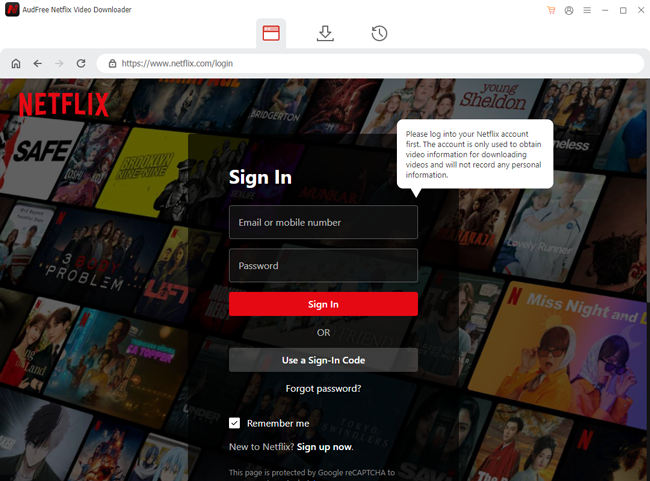Go to the home page
This screenshot has width=650, height=481.
click(x=16, y=63)
